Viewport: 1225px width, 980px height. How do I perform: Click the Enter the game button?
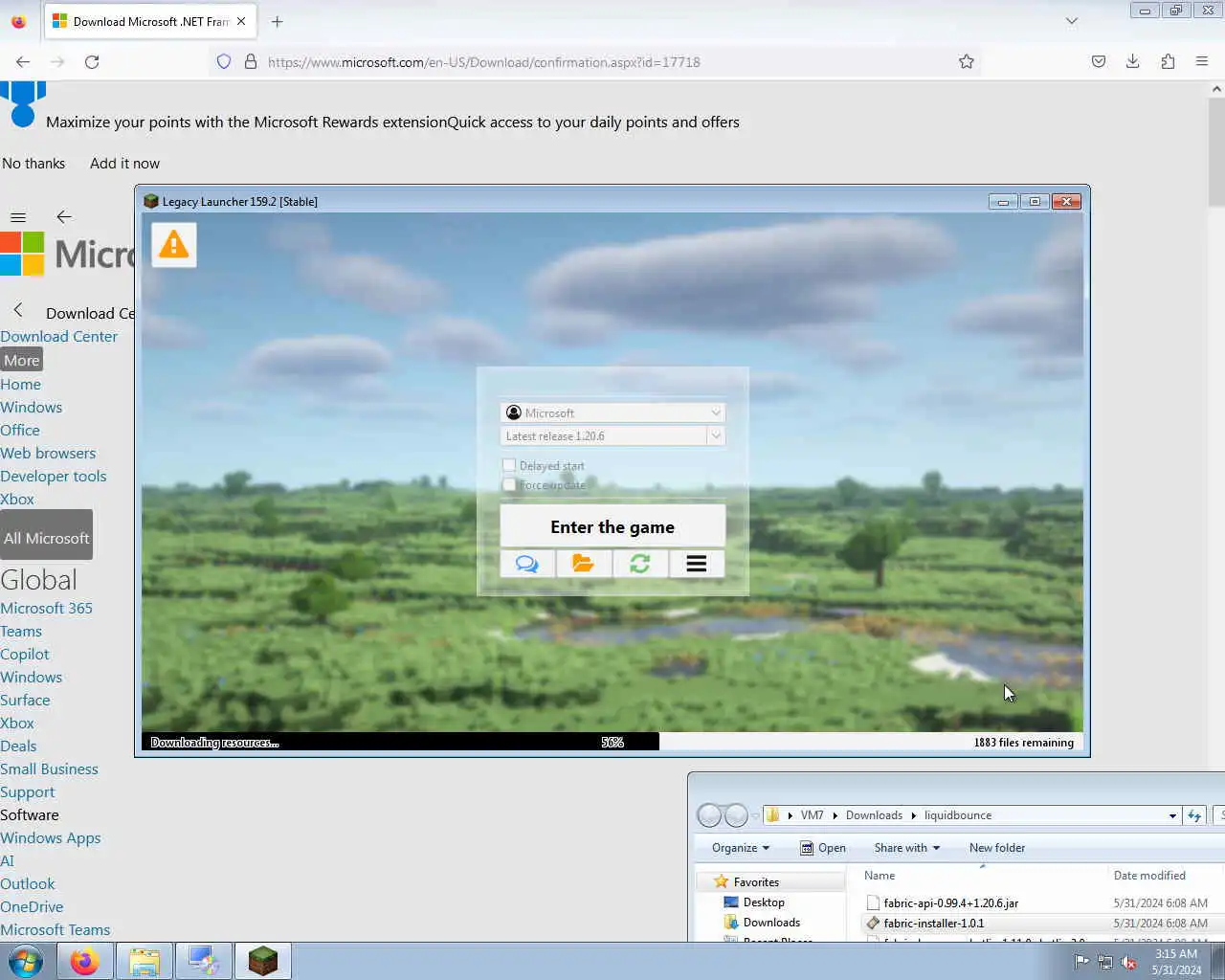[612, 526]
